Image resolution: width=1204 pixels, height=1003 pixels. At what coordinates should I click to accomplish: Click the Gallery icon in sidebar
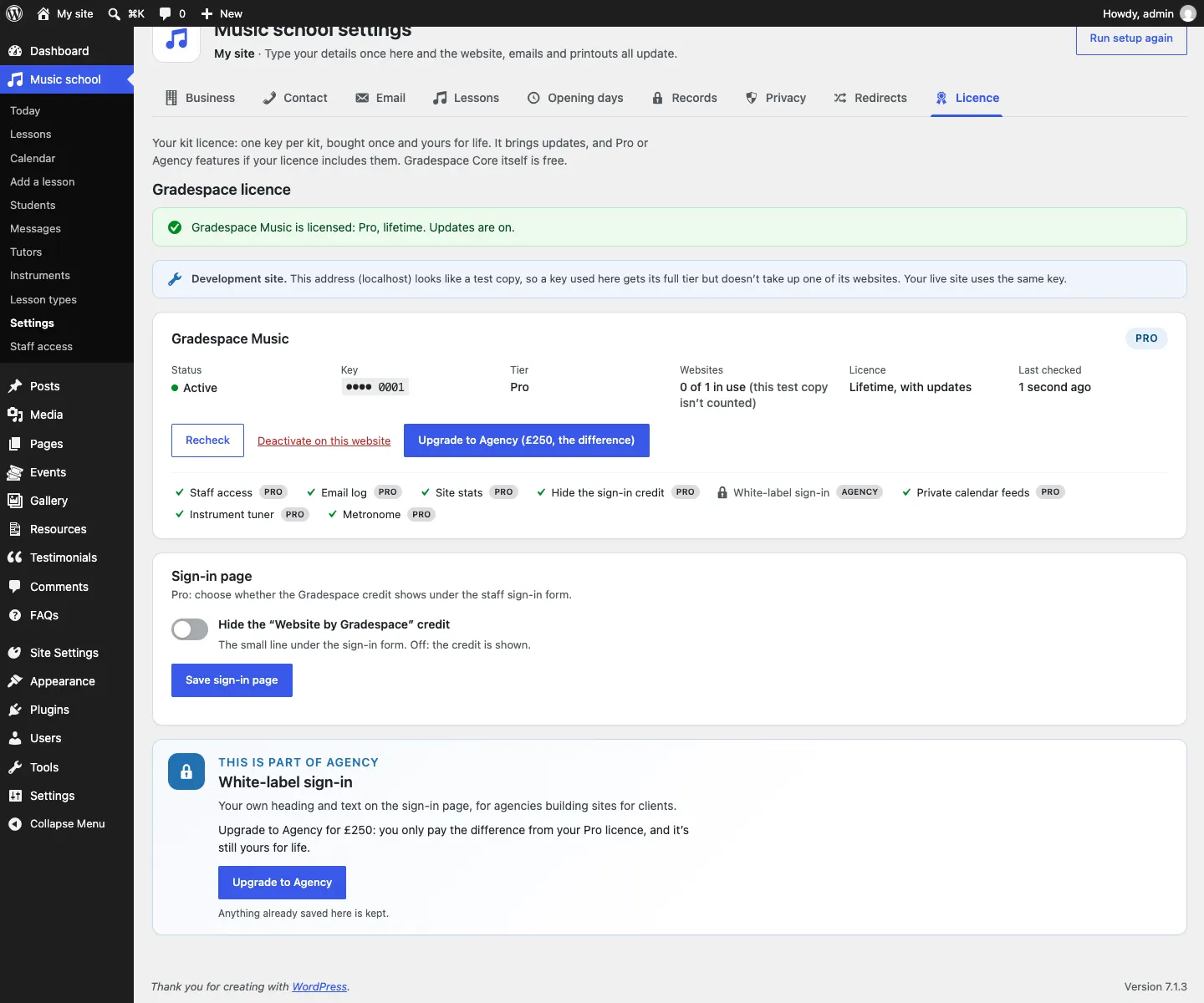(x=15, y=501)
